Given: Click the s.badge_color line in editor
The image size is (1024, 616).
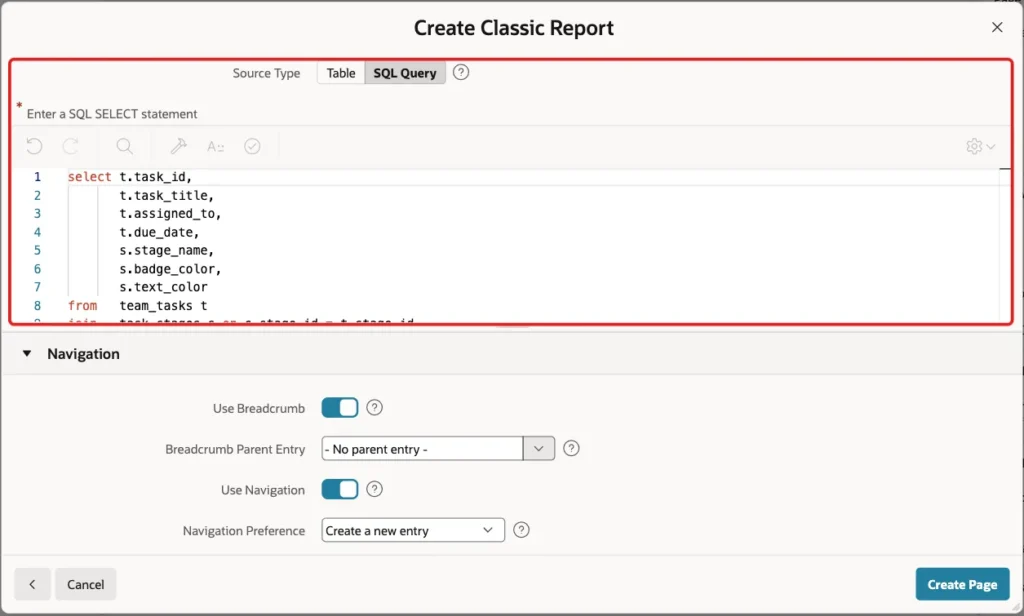Looking at the screenshot, I should (x=170, y=268).
